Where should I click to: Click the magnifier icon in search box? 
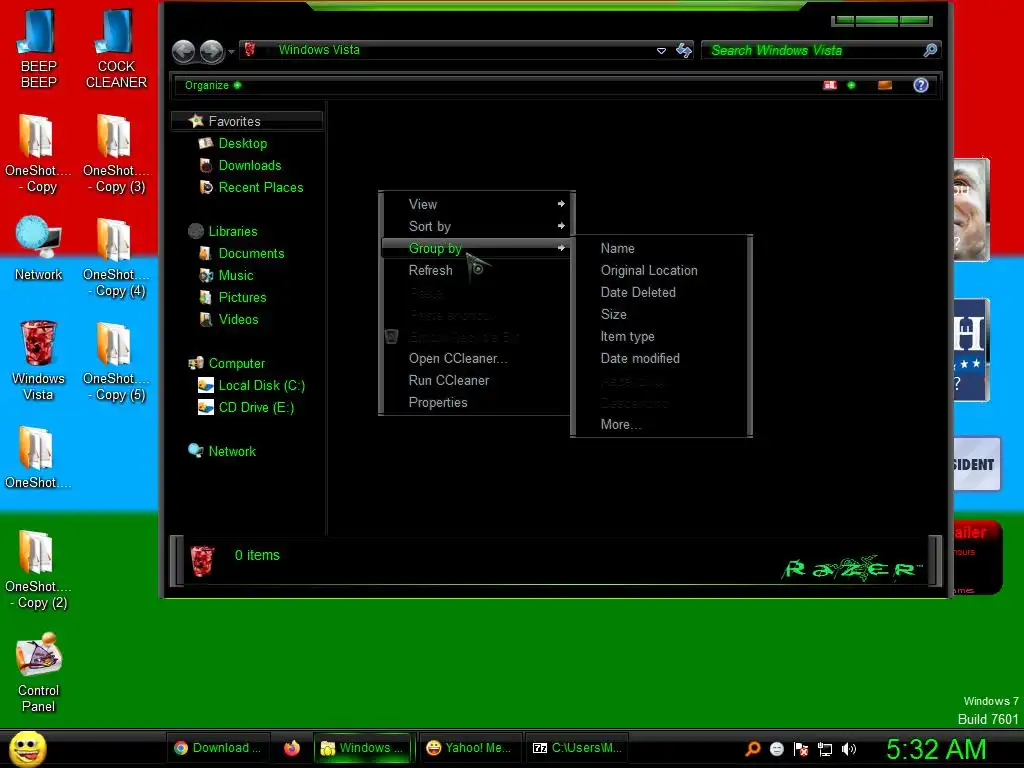pos(930,50)
